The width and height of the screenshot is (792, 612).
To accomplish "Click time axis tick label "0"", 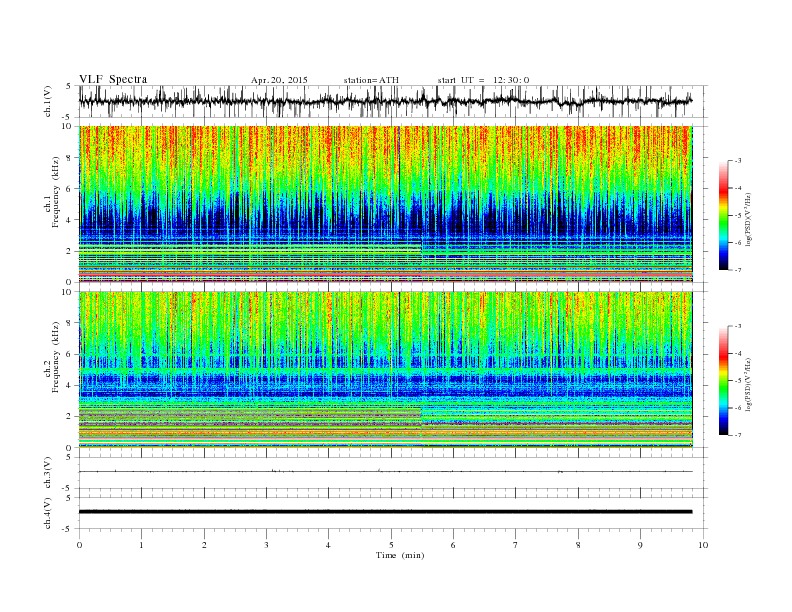I will point(79,545).
